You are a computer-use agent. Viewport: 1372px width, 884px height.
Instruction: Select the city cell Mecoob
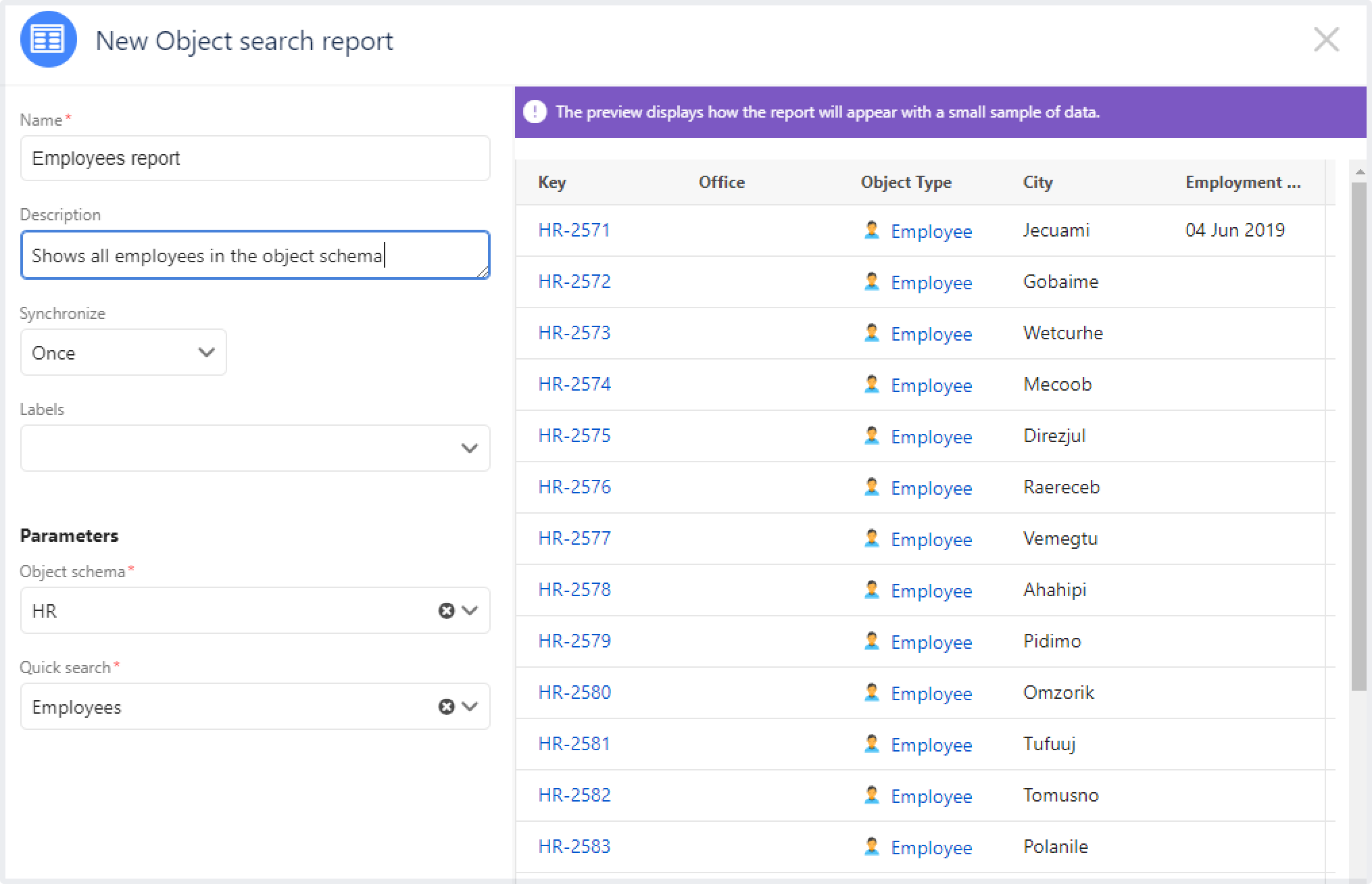pyautogui.click(x=1058, y=385)
